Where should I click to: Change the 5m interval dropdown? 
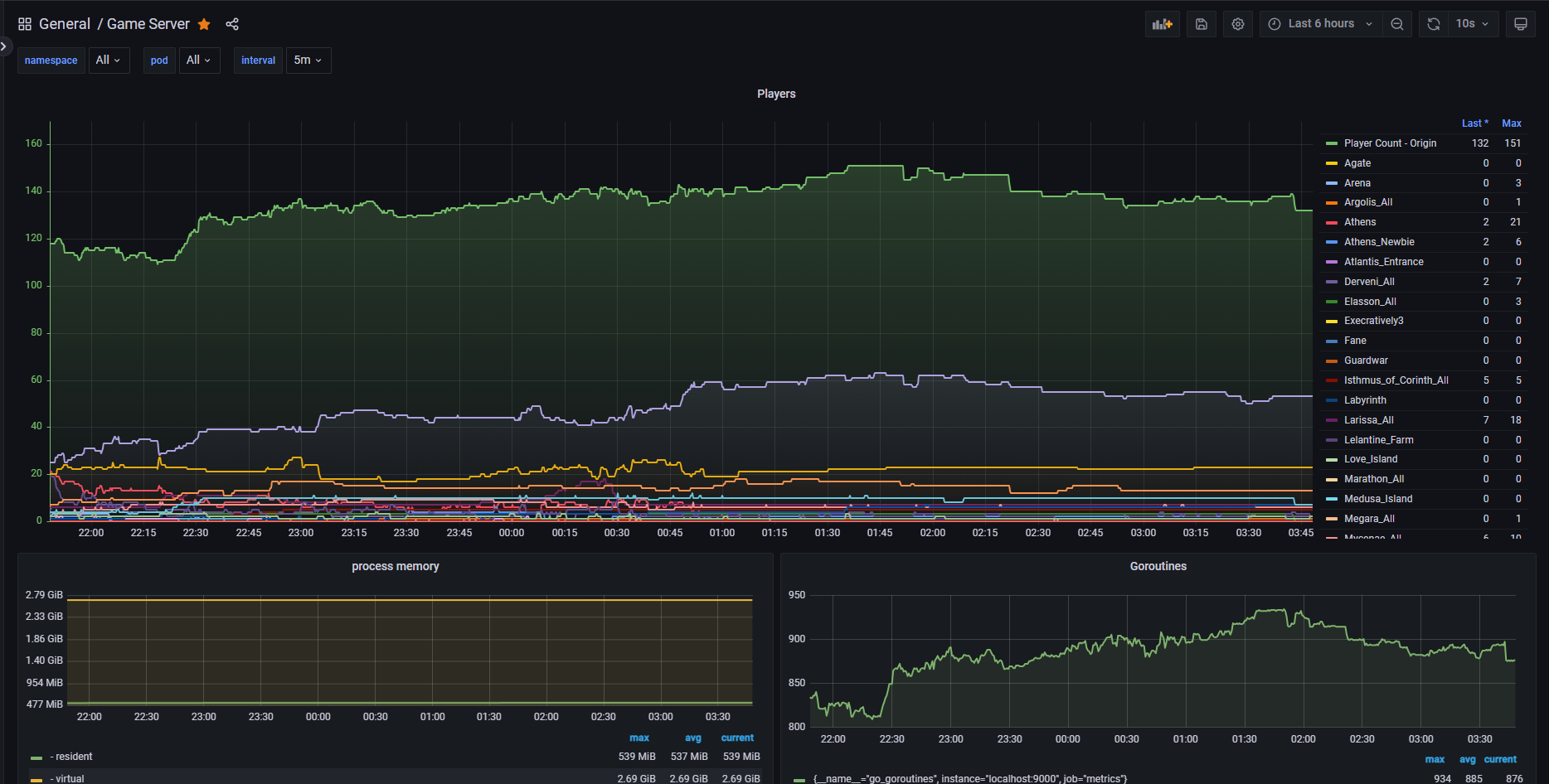(308, 60)
